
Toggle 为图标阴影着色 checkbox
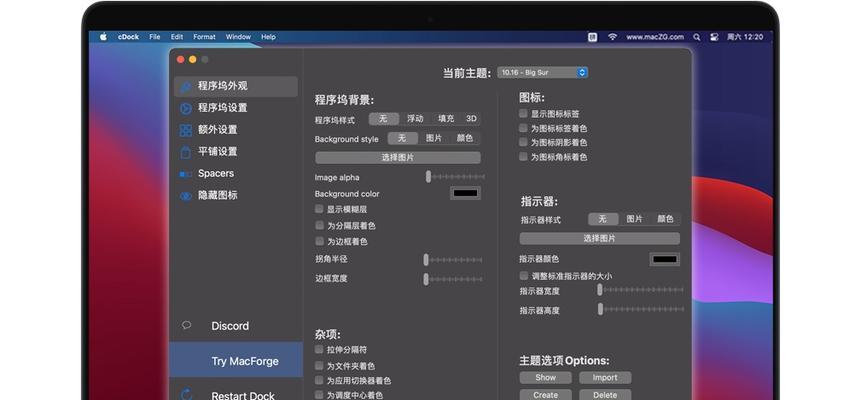tap(523, 142)
